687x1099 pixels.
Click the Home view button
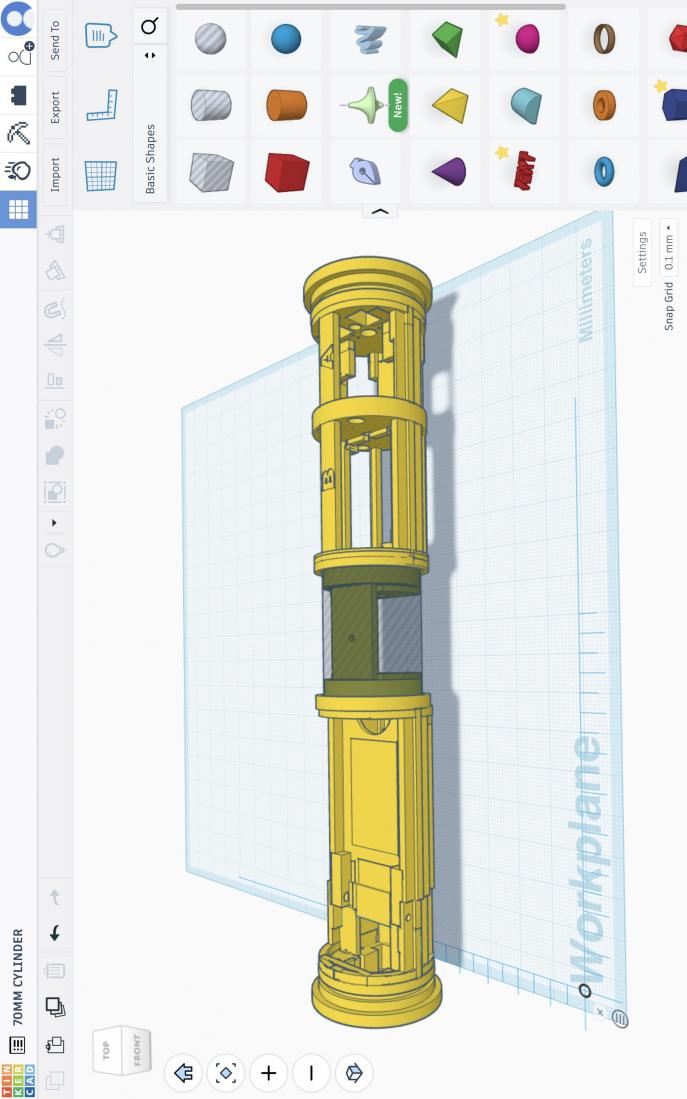point(183,1073)
